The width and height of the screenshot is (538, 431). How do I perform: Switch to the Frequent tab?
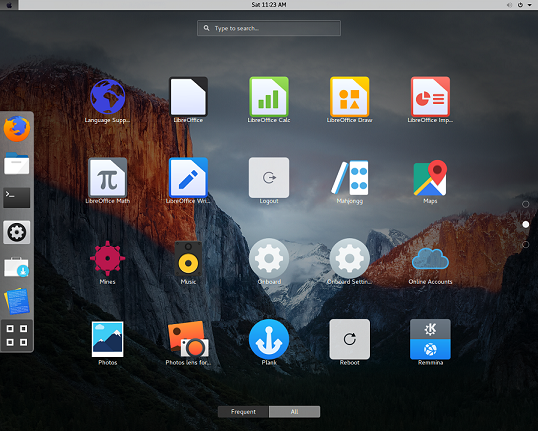pos(243,411)
